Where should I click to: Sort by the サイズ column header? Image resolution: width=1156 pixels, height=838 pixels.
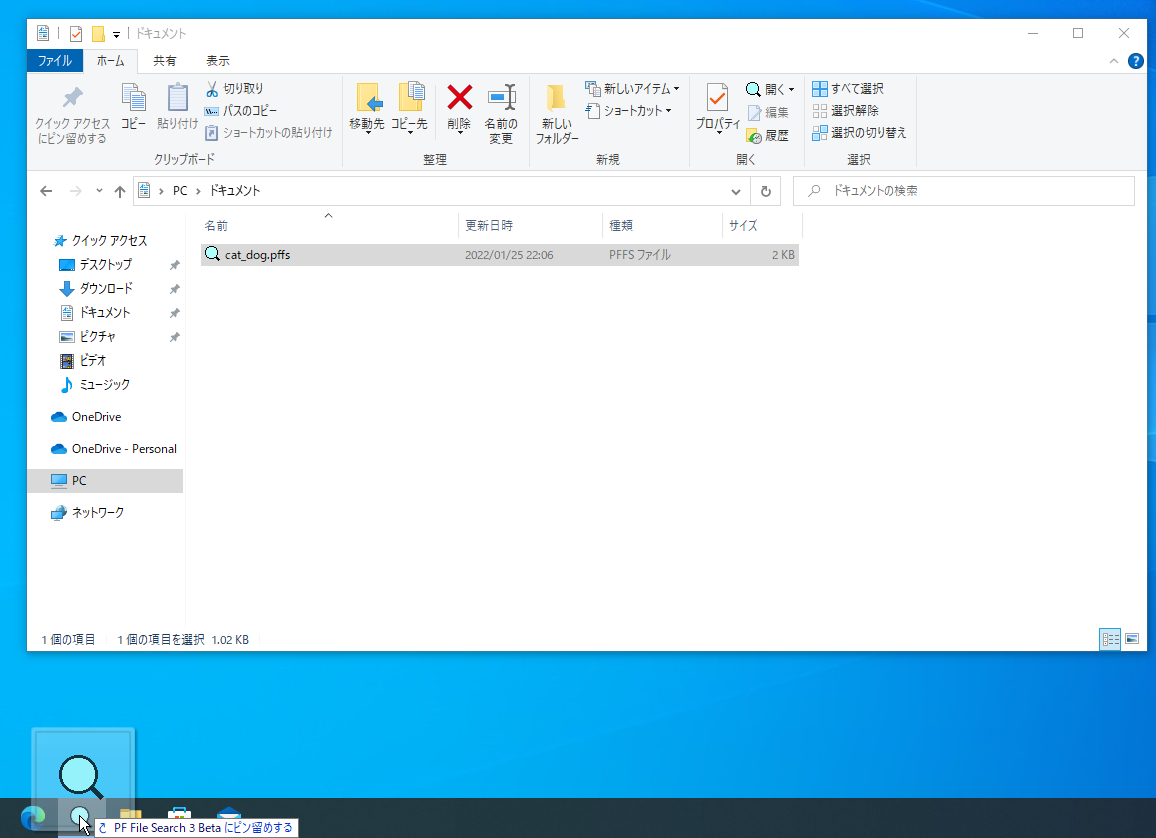[x=762, y=226]
